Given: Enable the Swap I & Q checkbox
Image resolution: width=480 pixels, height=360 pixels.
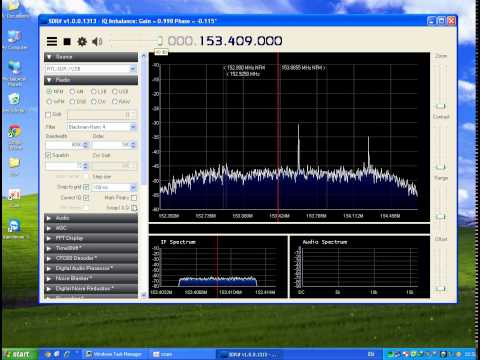Looking at the screenshot, I should [134, 208].
